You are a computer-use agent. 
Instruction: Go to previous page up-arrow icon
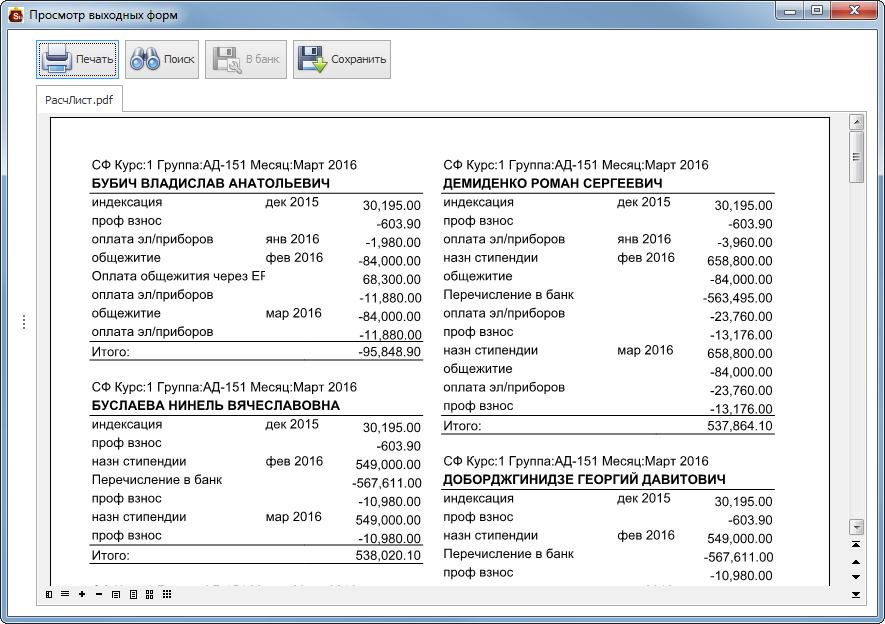click(856, 562)
